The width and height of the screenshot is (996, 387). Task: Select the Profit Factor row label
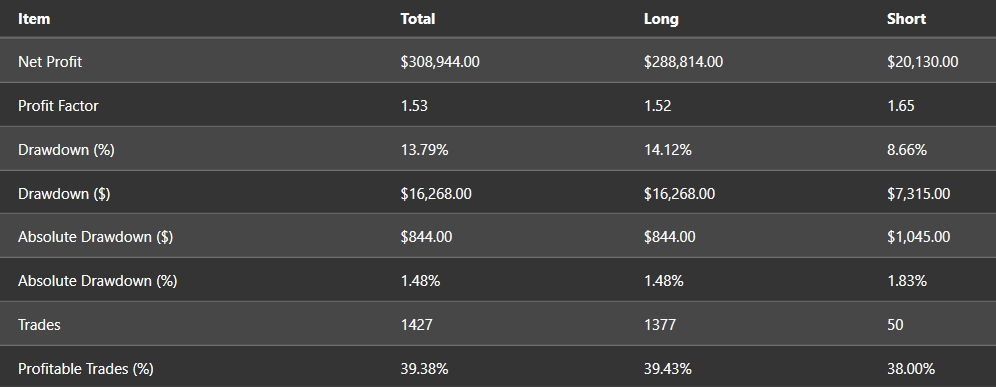click(x=58, y=105)
